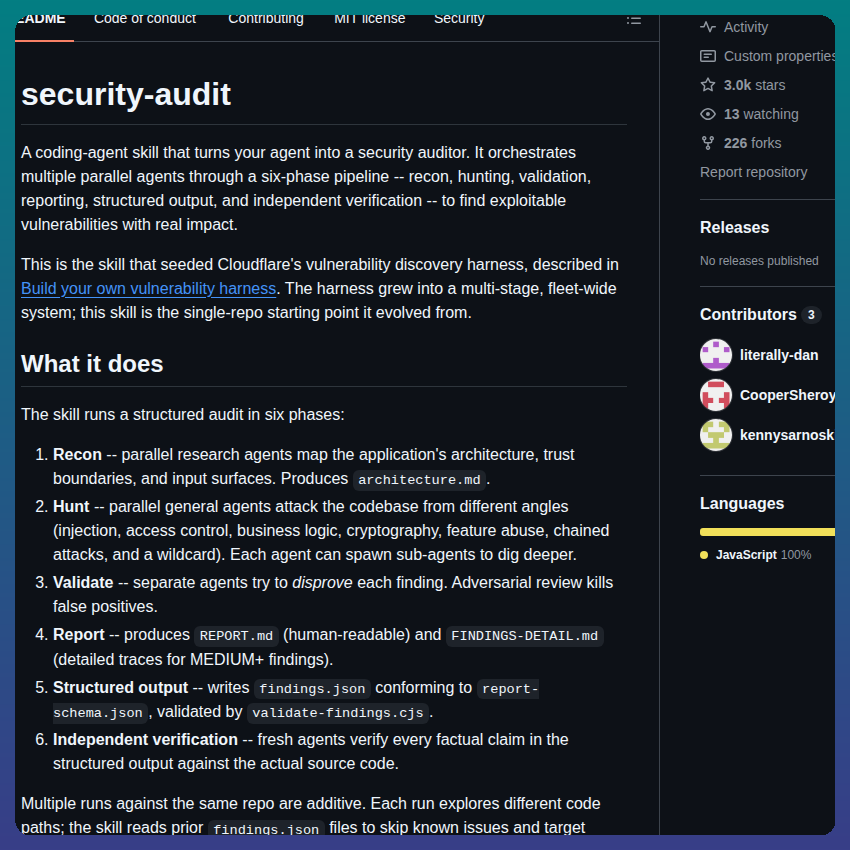Open literally-dan's avatar
This screenshot has width=850, height=850.
[716, 355]
